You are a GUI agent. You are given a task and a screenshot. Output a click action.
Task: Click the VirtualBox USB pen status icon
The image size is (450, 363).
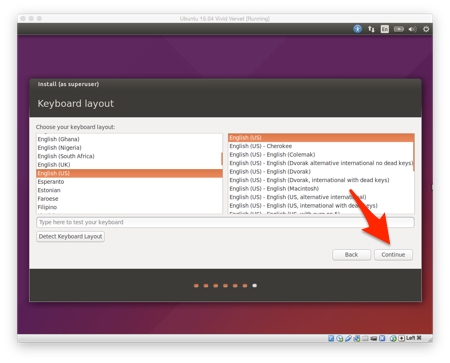[348, 338]
